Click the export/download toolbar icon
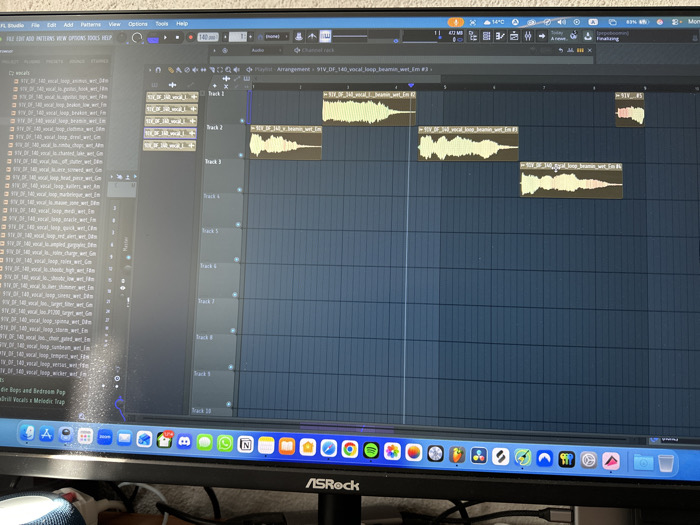The width and height of the screenshot is (700, 525). click(588, 36)
